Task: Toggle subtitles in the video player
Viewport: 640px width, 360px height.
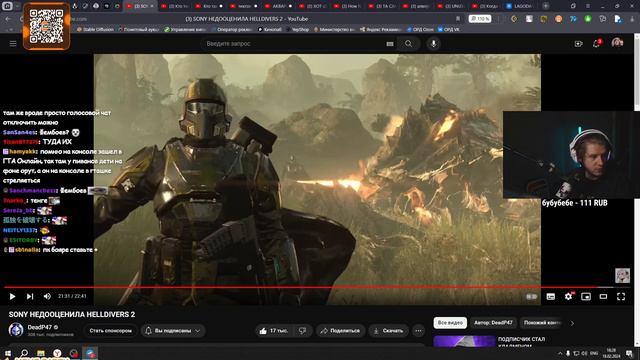Action: tap(551, 297)
